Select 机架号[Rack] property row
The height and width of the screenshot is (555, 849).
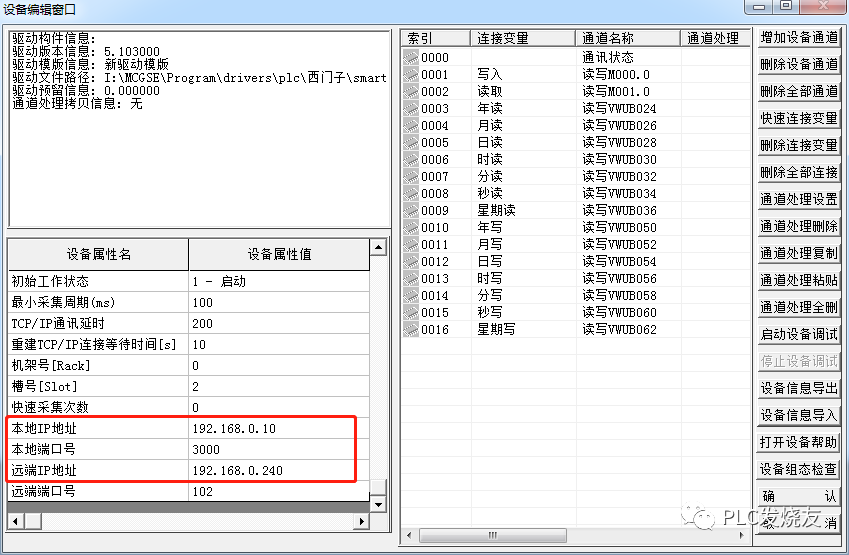tap(189, 365)
